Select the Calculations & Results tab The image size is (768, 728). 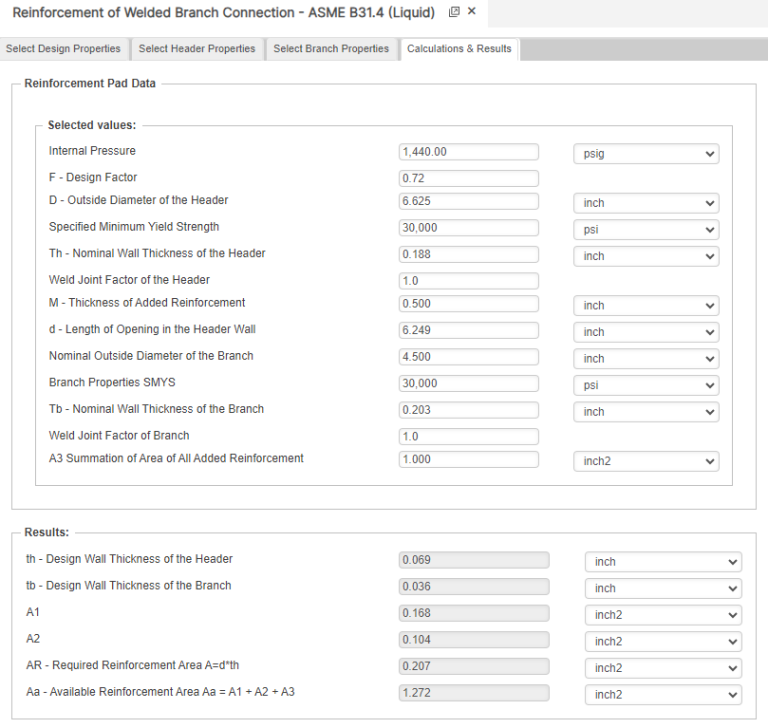click(459, 49)
